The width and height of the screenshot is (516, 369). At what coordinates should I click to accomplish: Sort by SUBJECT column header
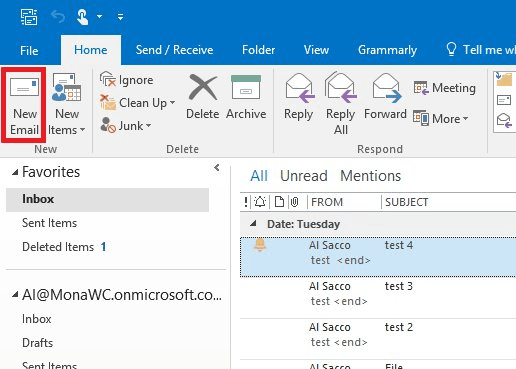pyautogui.click(x=406, y=202)
